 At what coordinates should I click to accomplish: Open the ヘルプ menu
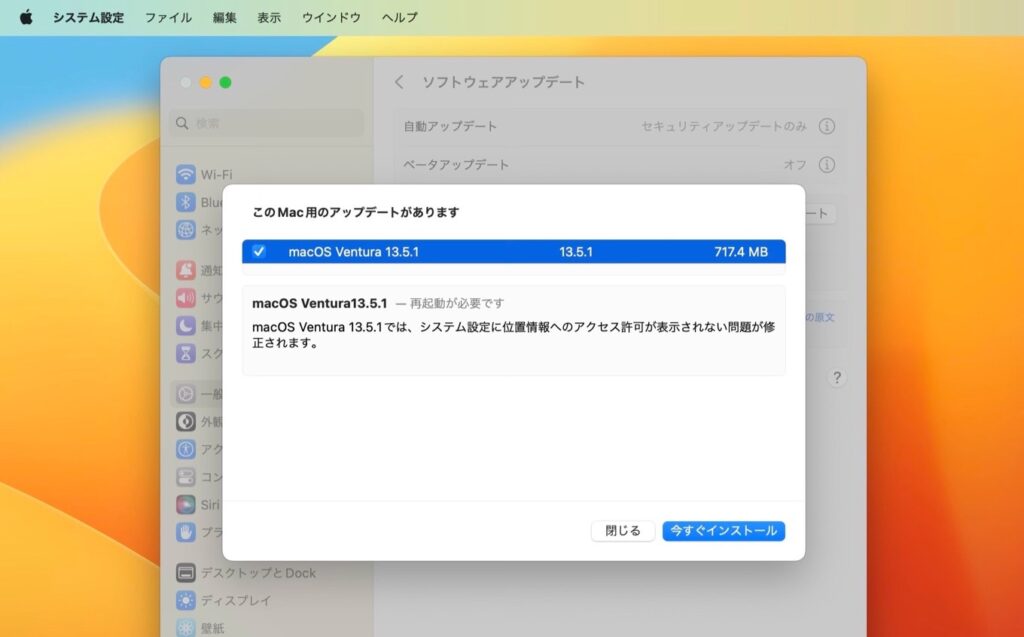(400, 17)
